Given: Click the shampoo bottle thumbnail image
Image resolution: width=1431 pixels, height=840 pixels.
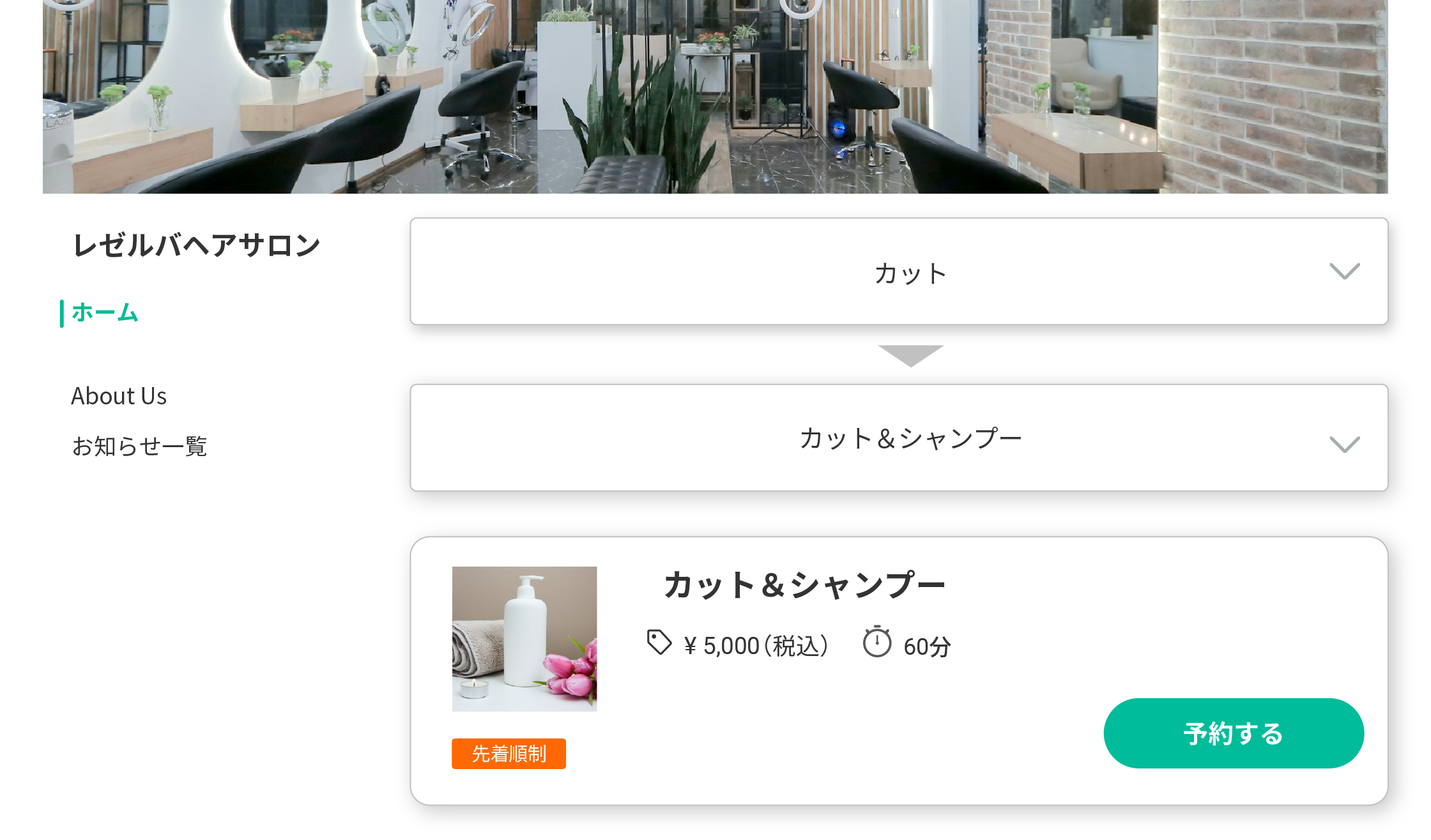Looking at the screenshot, I should pos(524,639).
